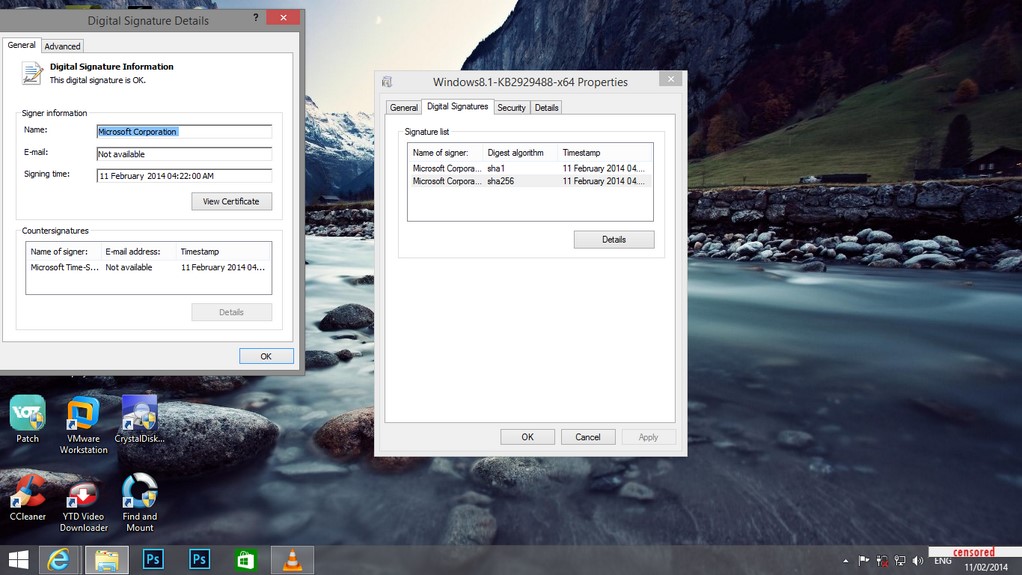The image size is (1022, 575).
Task: Close the Digital Signature Details dialog
Action: pyautogui.click(x=284, y=18)
